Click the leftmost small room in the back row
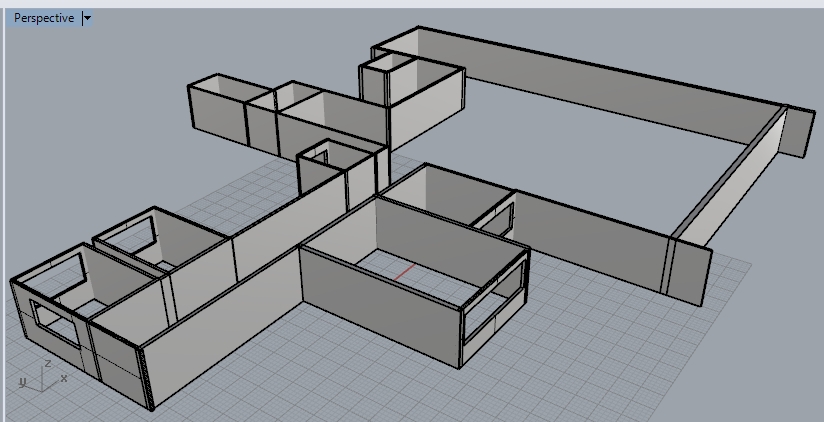 (218, 110)
